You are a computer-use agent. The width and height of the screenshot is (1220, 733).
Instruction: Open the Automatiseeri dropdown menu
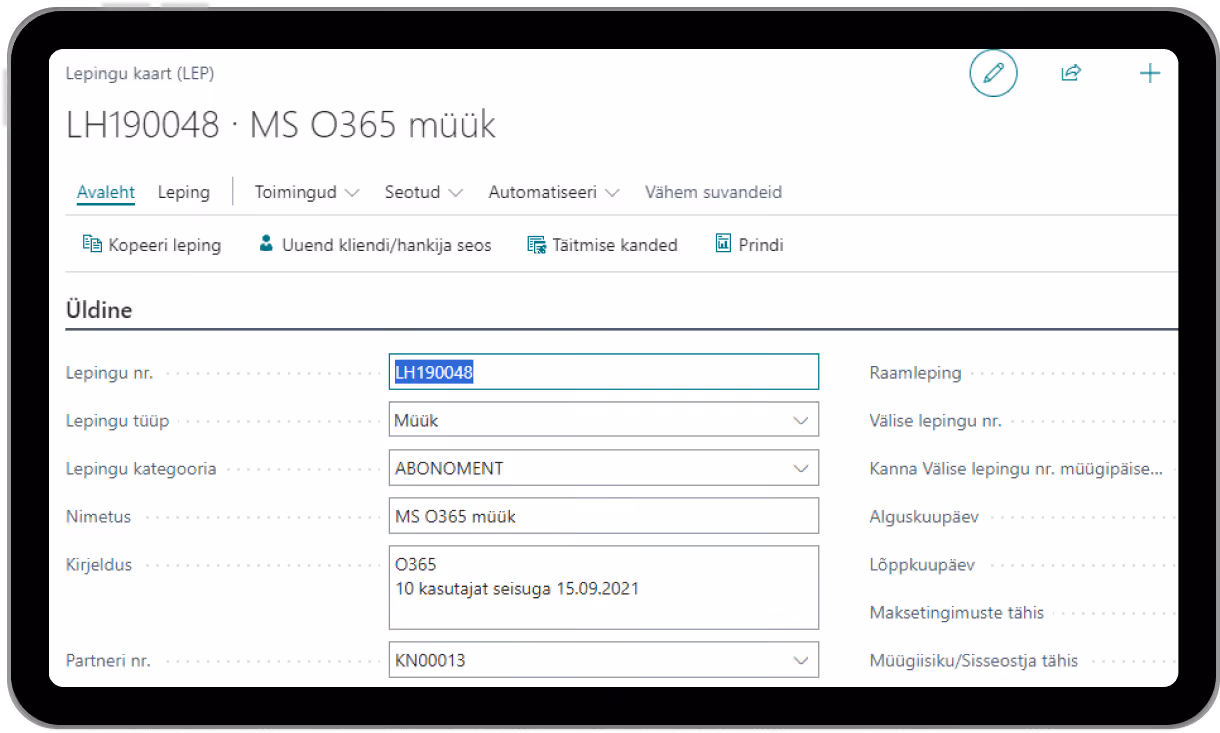click(554, 192)
